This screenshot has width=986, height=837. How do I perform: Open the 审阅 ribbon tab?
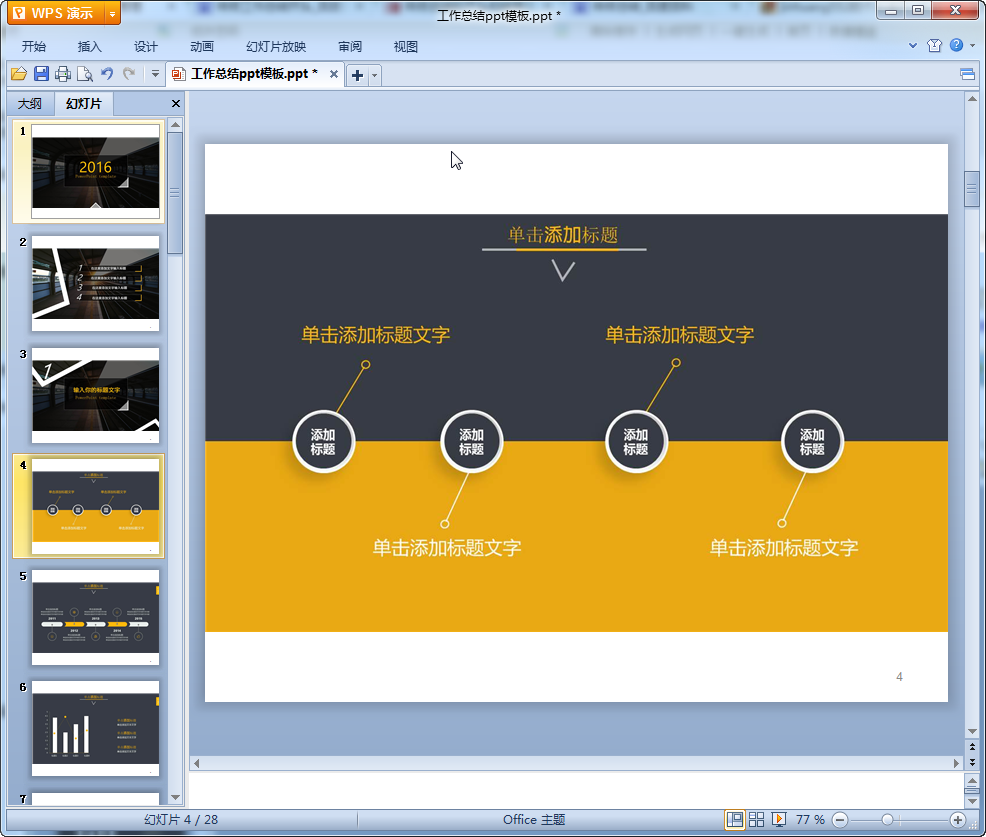click(x=350, y=47)
